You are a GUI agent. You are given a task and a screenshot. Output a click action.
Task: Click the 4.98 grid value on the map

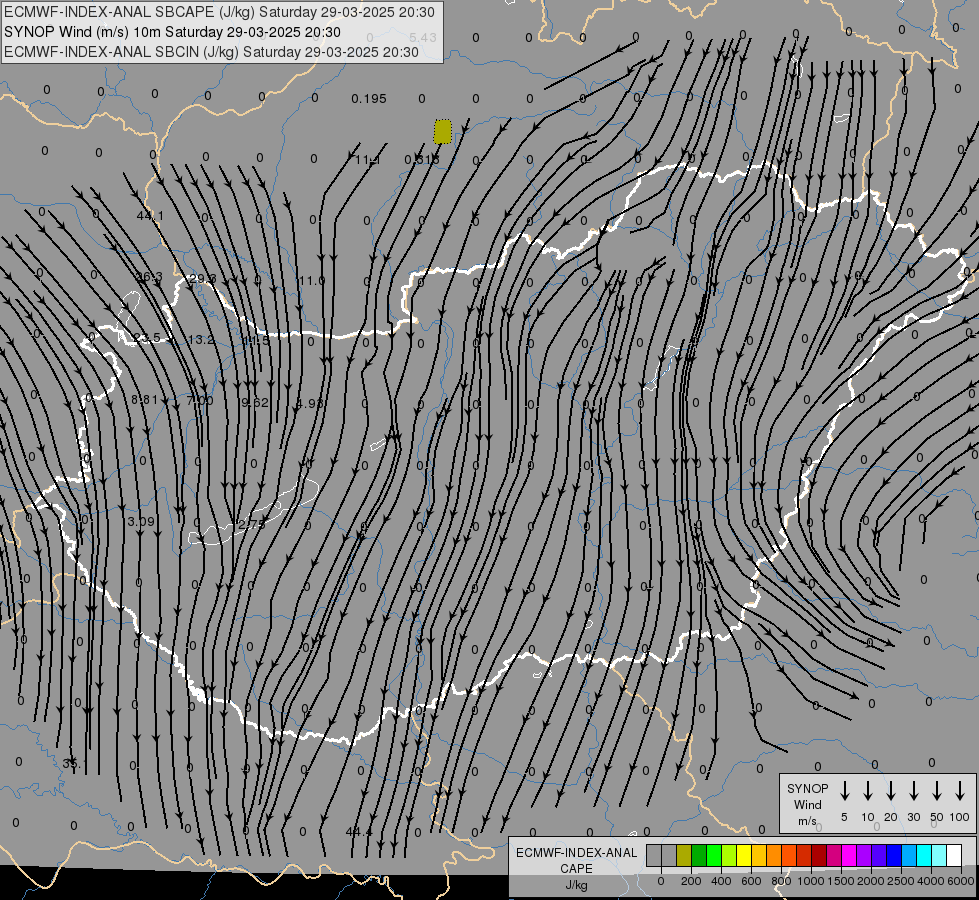[x=310, y=403]
